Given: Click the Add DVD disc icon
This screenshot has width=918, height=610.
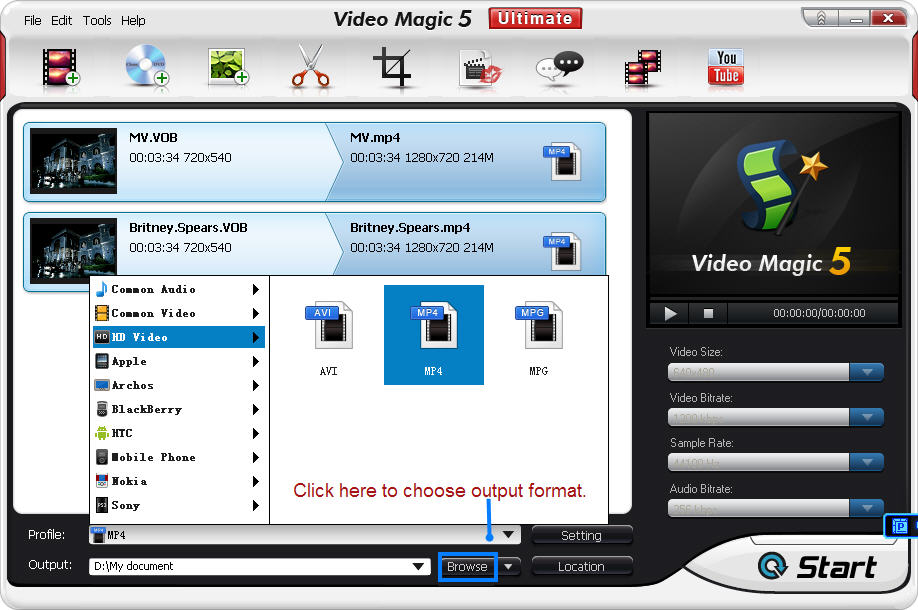Looking at the screenshot, I should tap(146, 66).
